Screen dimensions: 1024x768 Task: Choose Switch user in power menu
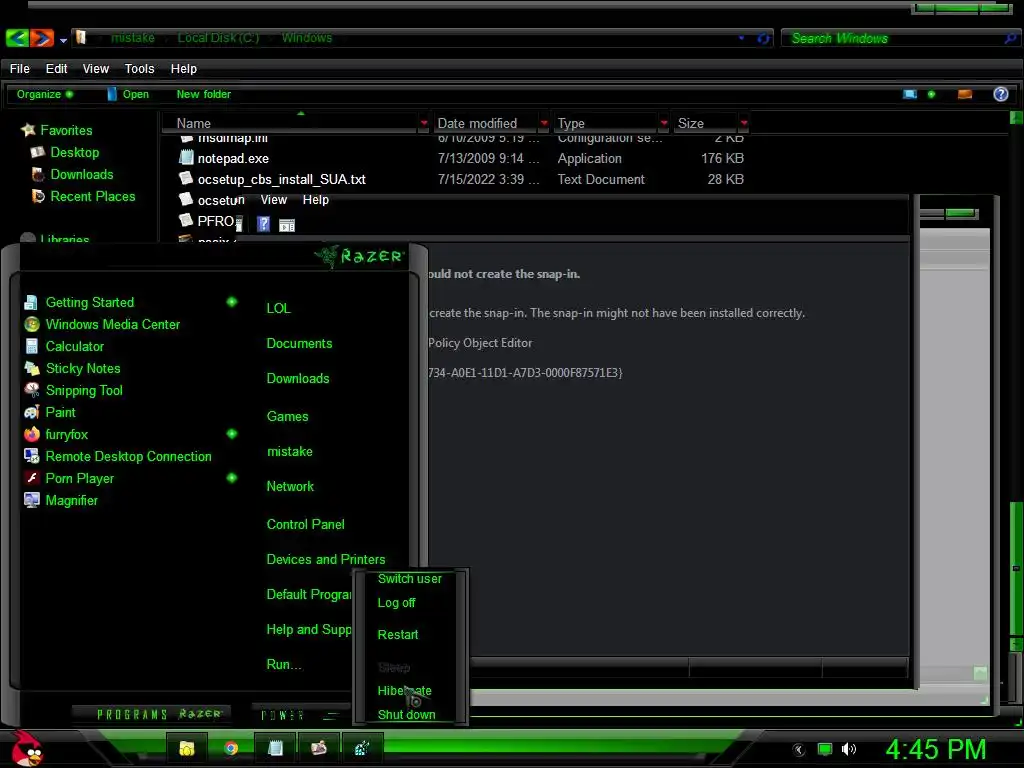(x=409, y=579)
